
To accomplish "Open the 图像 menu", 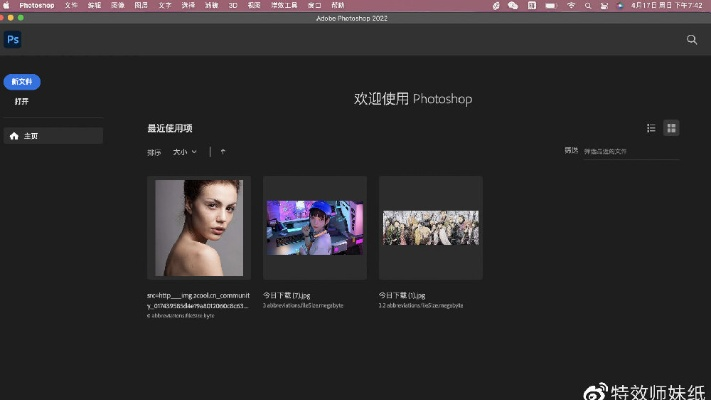I will tap(117, 5).
